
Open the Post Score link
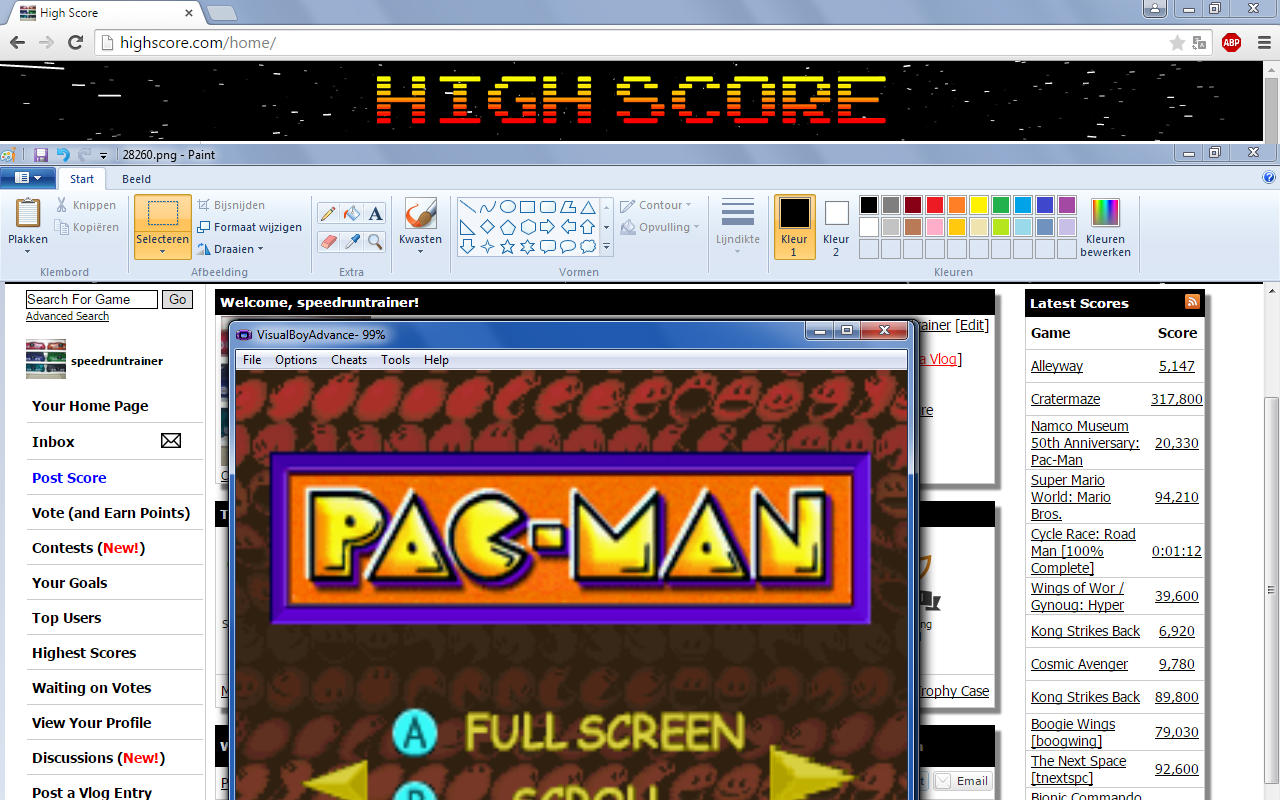click(69, 478)
